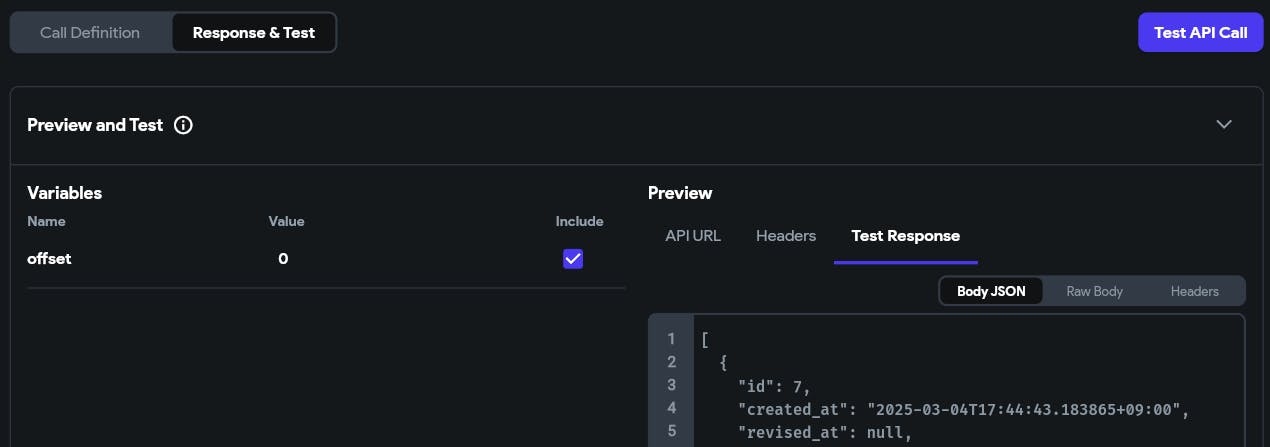Collapse the Preview and Test section
The height and width of the screenshot is (447, 1270).
click(x=1224, y=125)
